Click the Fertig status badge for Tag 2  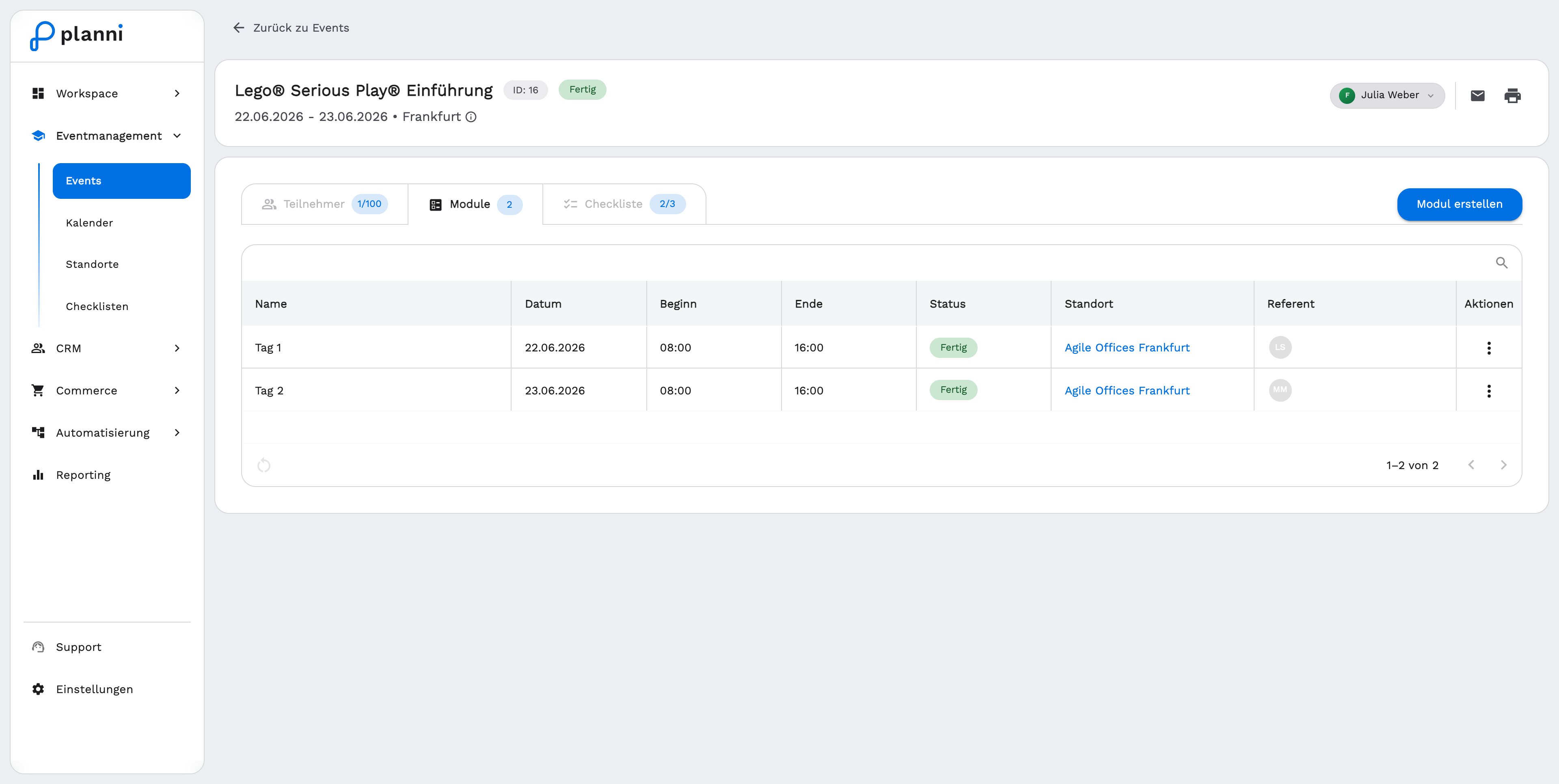(953, 390)
